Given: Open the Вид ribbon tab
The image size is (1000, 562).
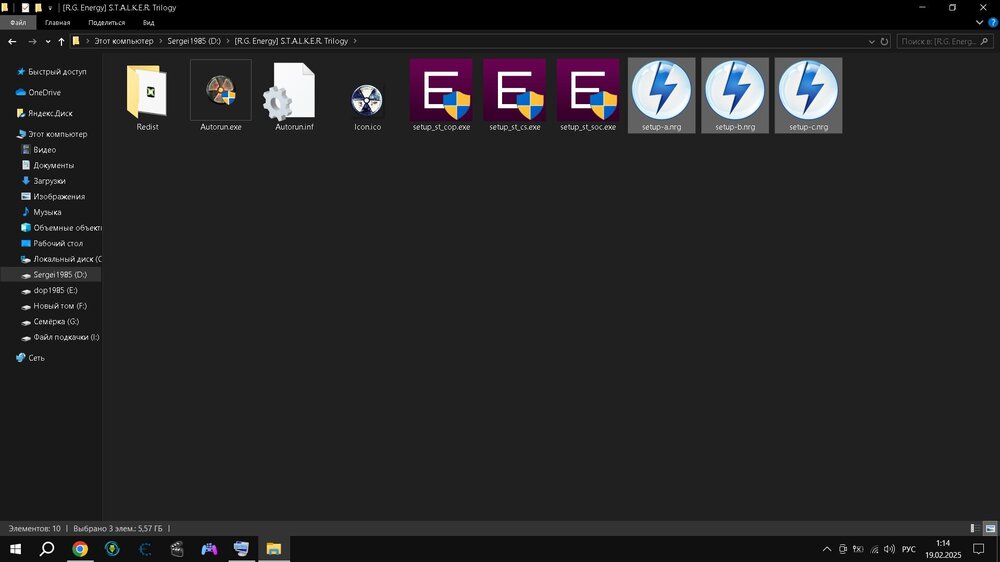Looking at the screenshot, I should click(149, 22).
